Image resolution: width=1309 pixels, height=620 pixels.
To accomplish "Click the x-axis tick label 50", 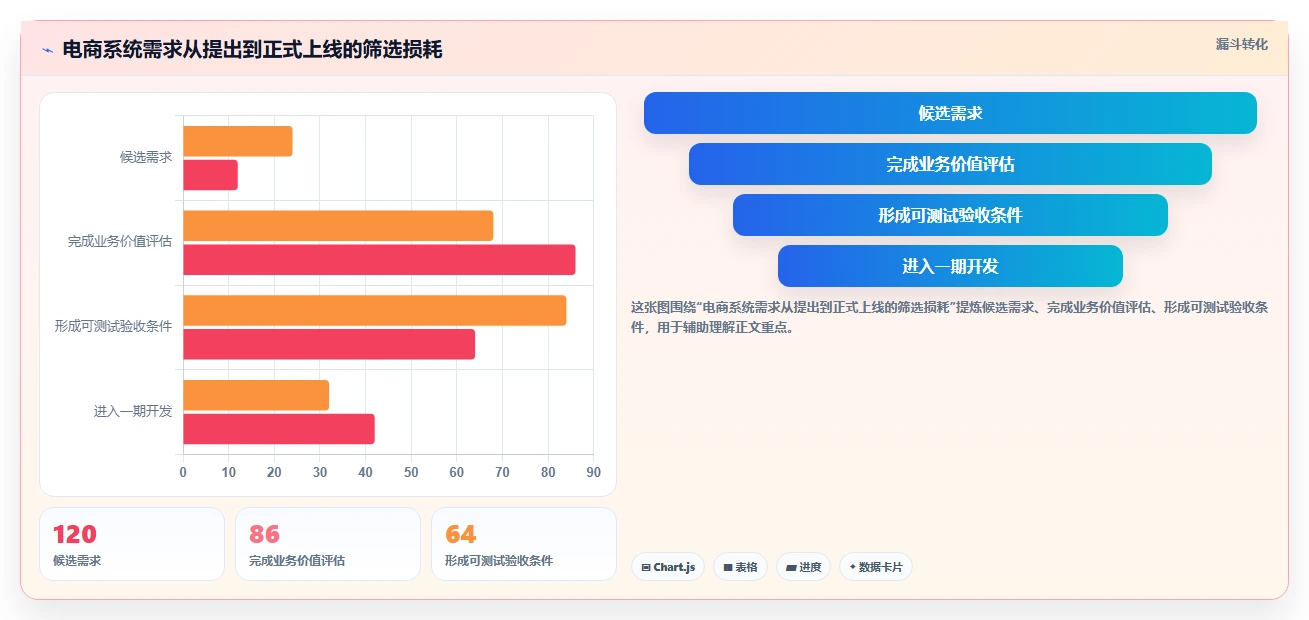I will pos(411,472).
